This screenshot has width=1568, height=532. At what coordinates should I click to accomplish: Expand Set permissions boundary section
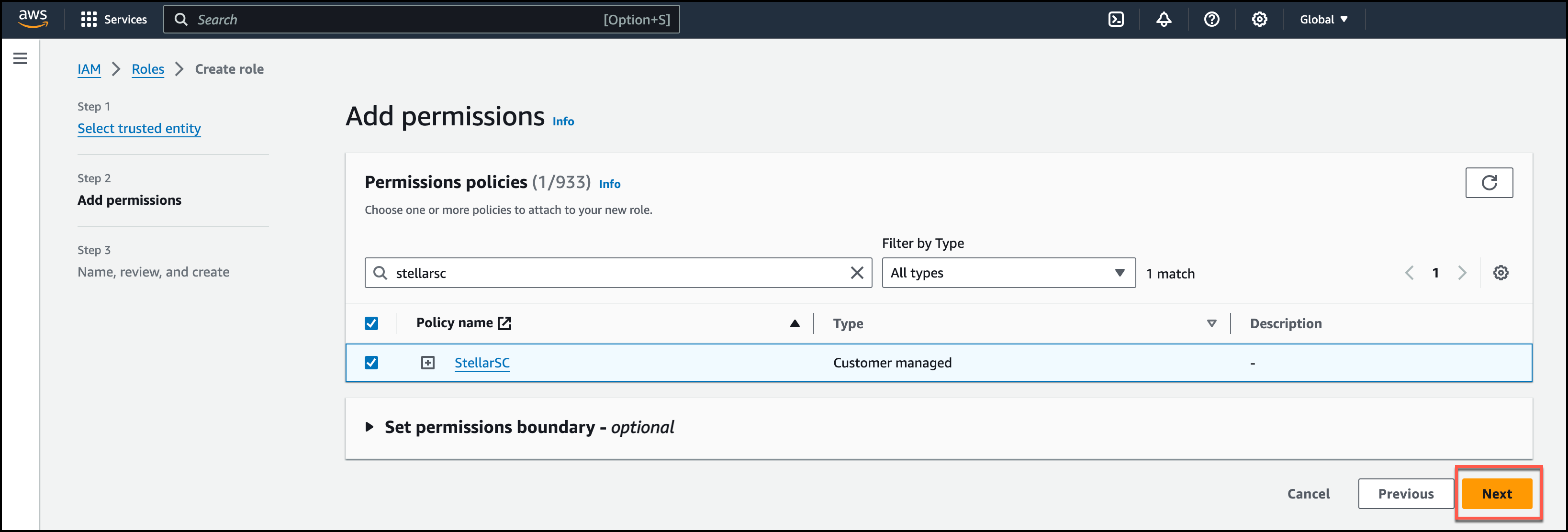(369, 427)
